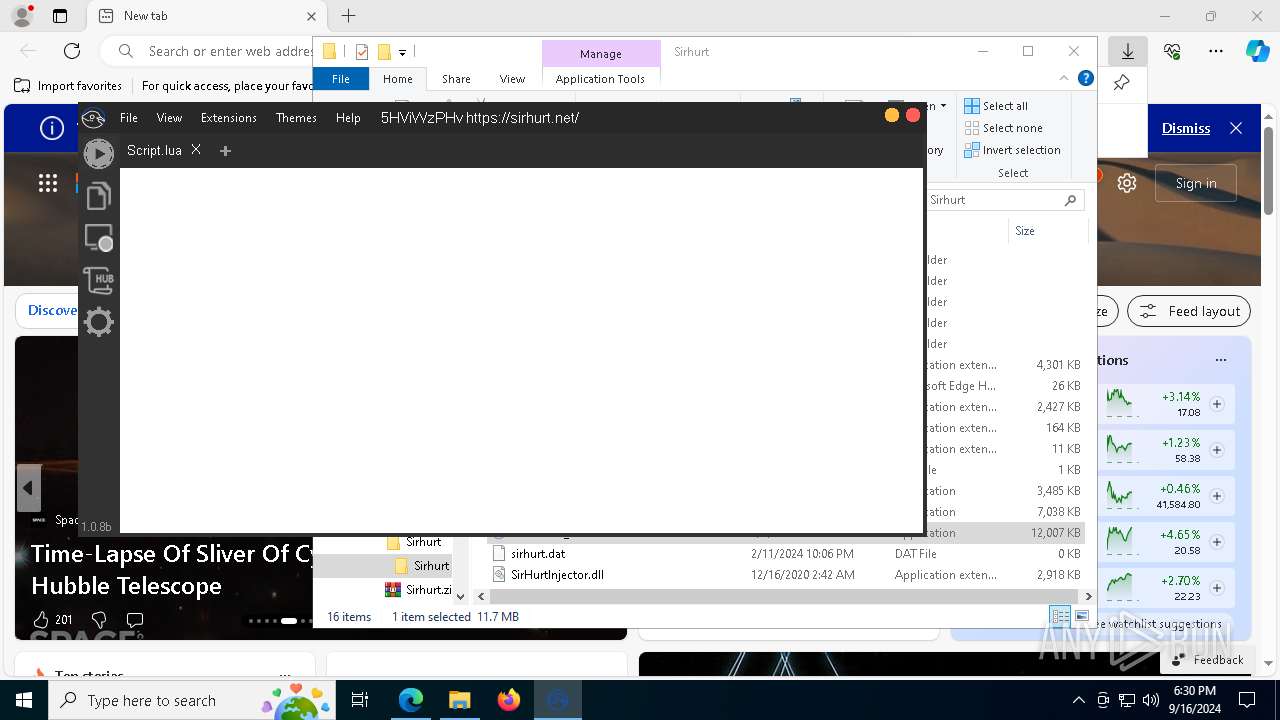Open the watchlist widget more options

[x=1221, y=360]
